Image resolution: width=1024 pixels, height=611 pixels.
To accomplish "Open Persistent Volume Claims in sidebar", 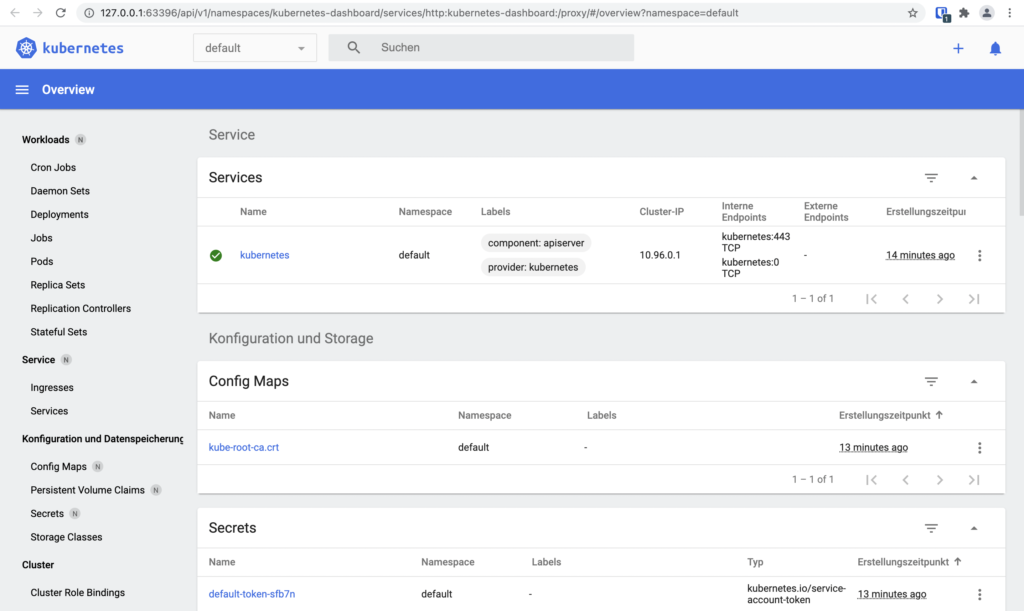I will 88,490.
